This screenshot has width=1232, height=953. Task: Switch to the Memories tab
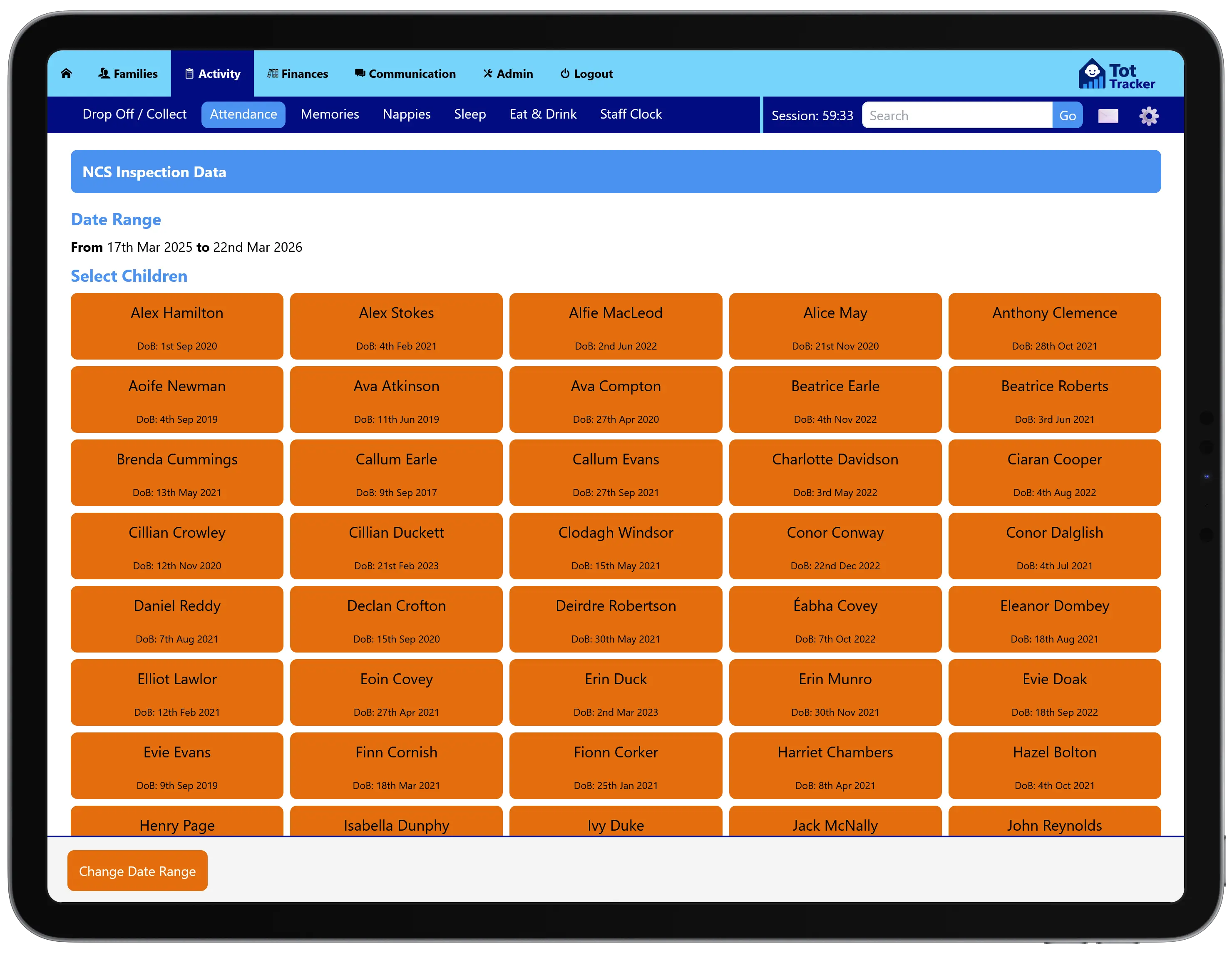[x=330, y=114]
